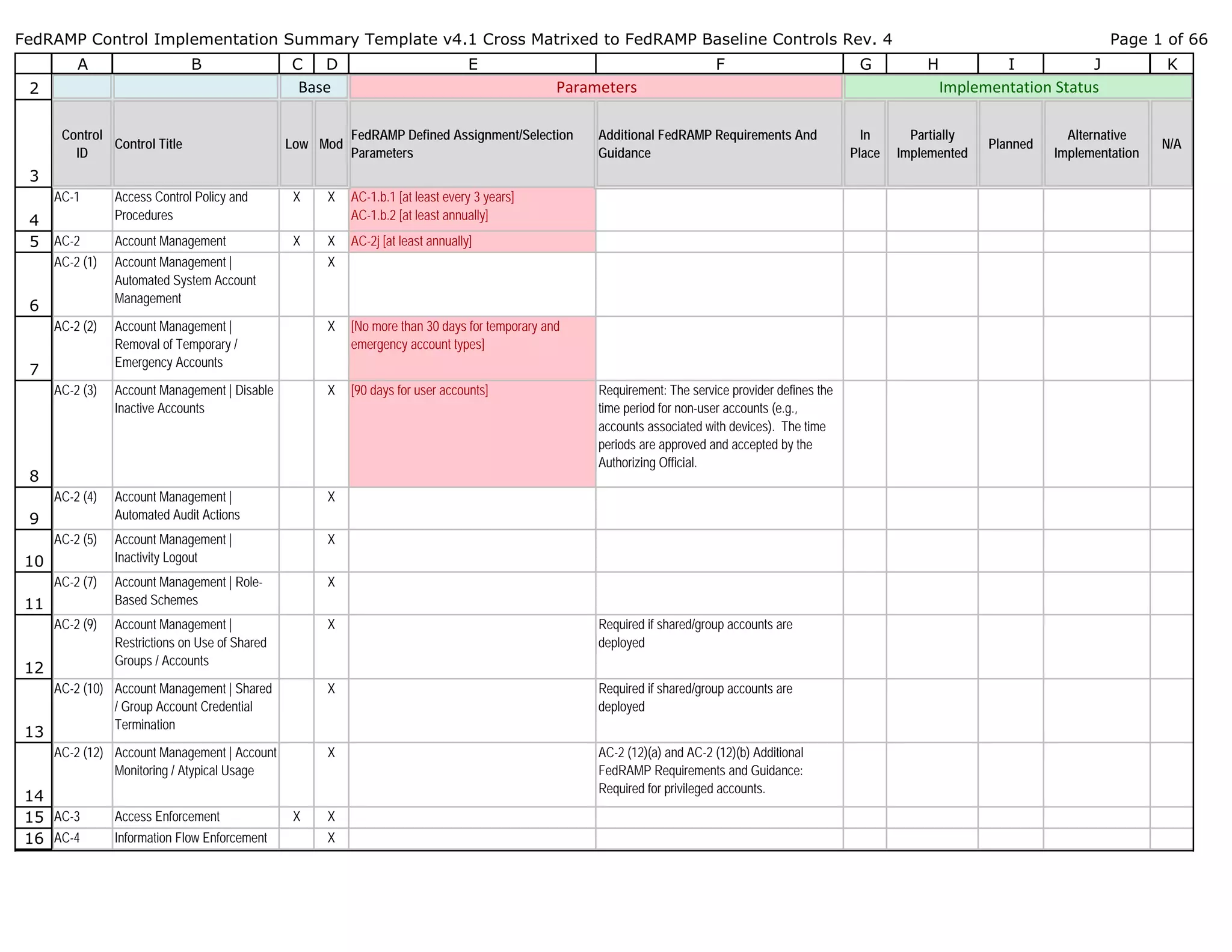The height and width of the screenshot is (952, 1232).
Task: Click the red Parameters header cell
Action: click(596, 87)
